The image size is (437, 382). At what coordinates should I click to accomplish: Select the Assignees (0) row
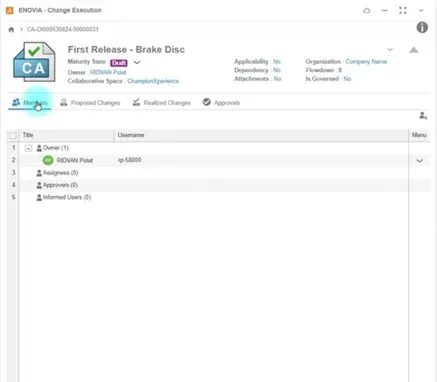218,173
